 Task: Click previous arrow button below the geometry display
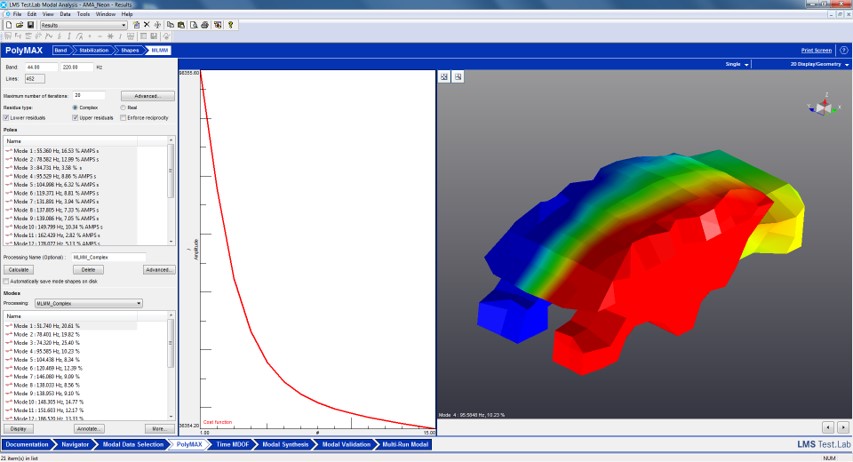[x=828, y=428]
